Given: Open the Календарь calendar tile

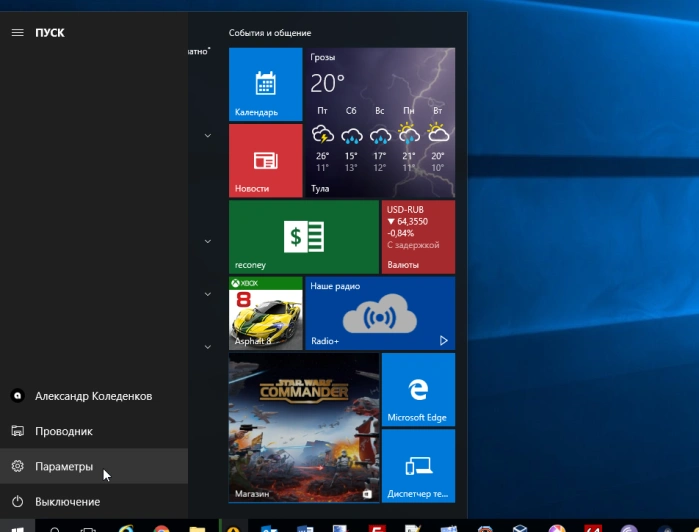Looking at the screenshot, I should [265, 84].
